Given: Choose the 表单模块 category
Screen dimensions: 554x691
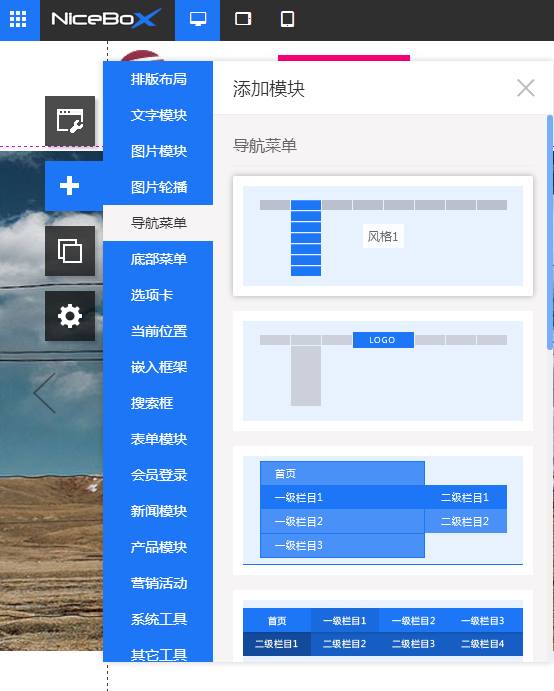Looking at the screenshot, I should coord(158,439).
